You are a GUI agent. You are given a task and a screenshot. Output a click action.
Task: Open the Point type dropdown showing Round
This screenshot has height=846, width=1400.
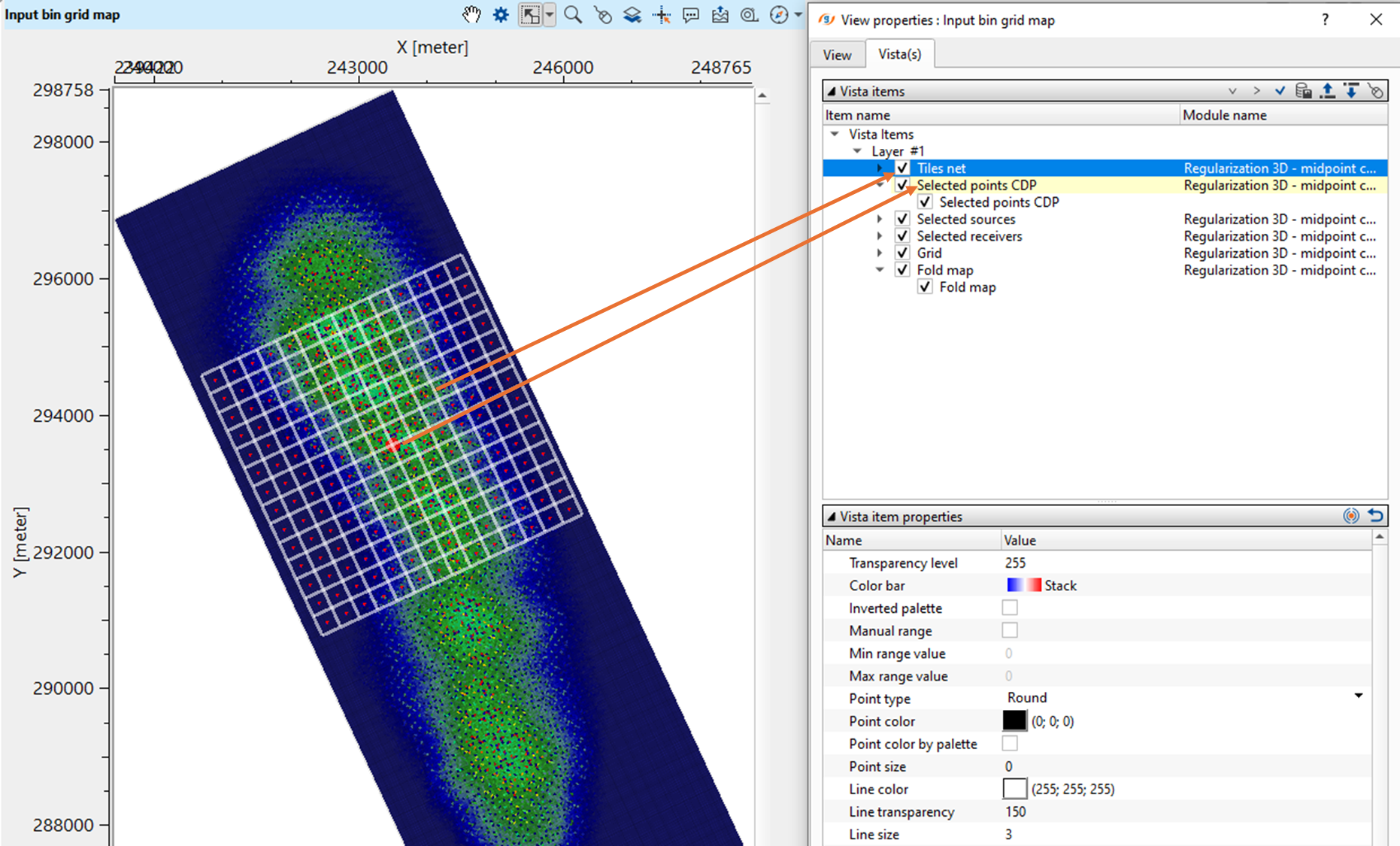point(1358,697)
